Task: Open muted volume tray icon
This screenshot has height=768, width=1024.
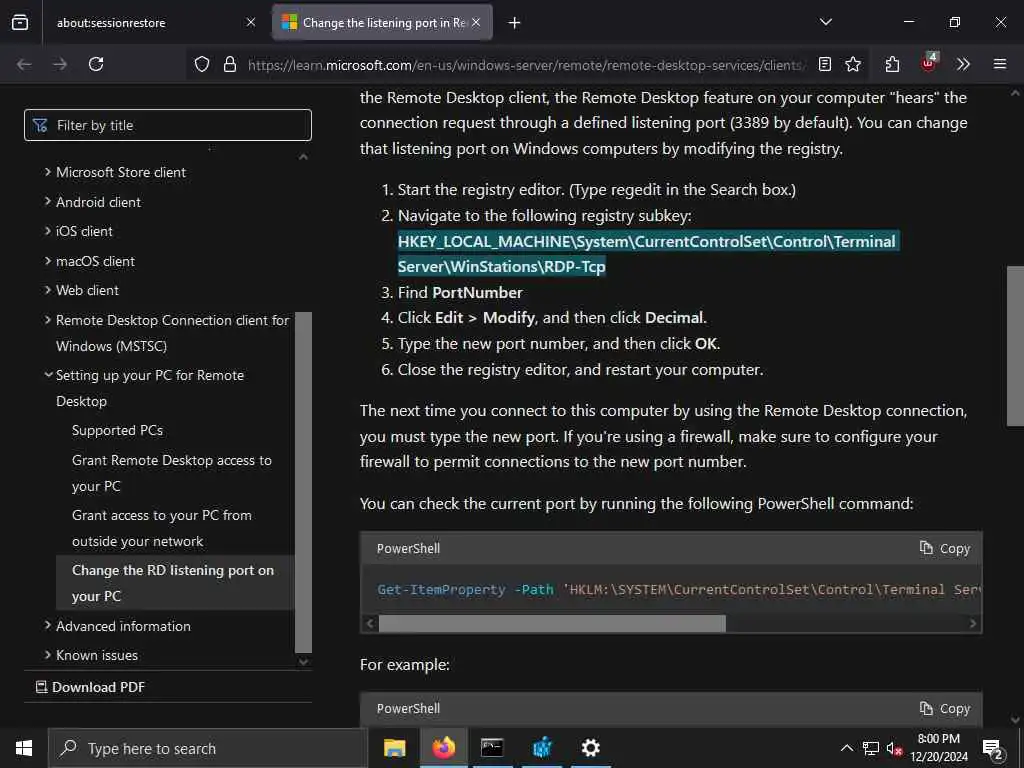Action: tap(894, 748)
